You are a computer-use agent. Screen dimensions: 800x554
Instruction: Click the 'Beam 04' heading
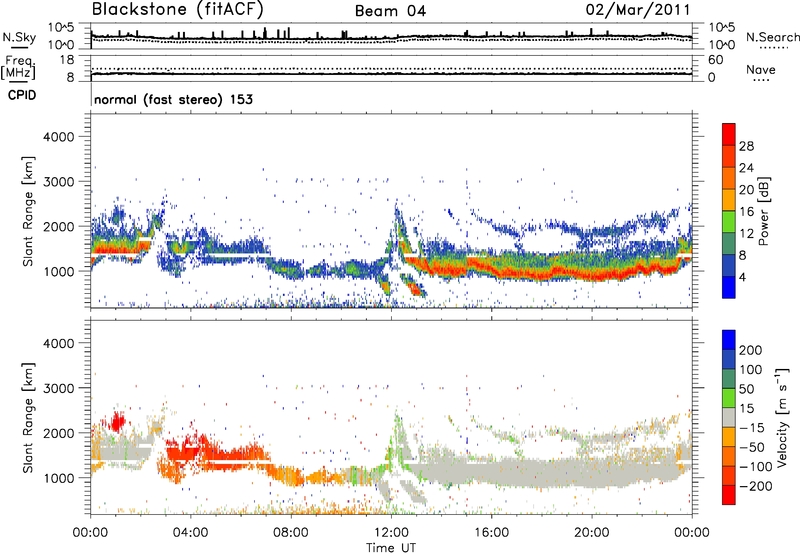(x=390, y=11)
